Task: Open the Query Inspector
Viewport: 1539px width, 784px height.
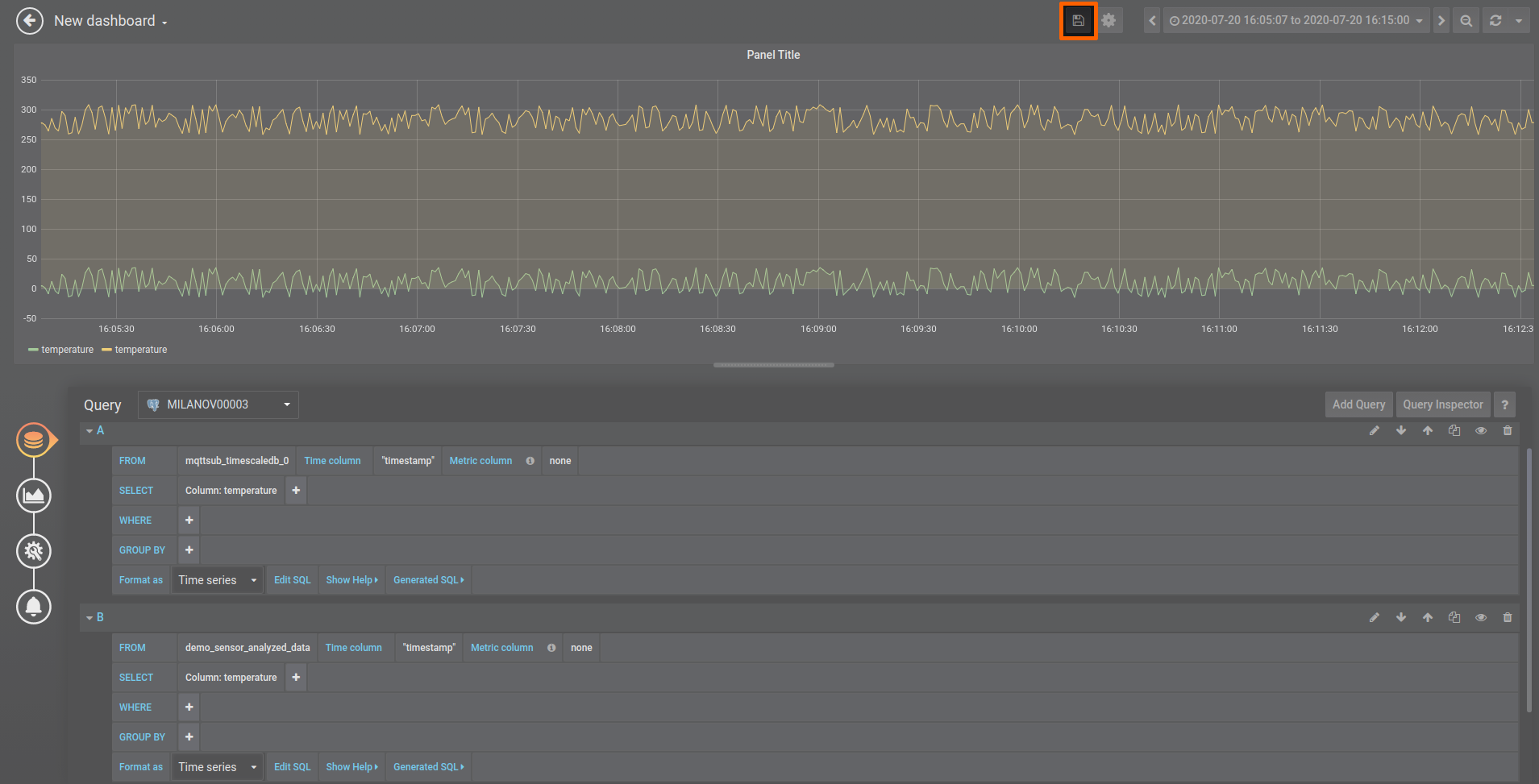Action: pos(1442,404)
